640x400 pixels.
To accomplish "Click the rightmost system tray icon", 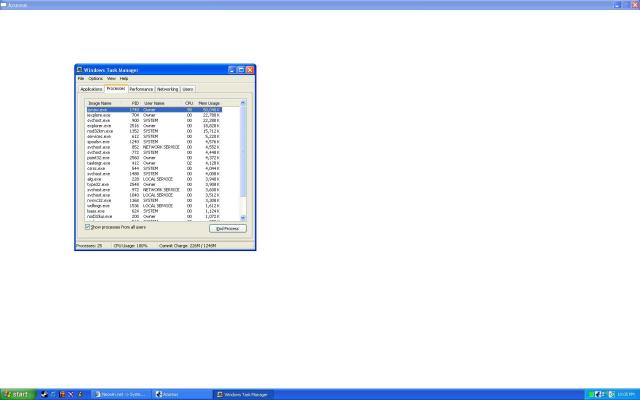I will tap(612, 394).
